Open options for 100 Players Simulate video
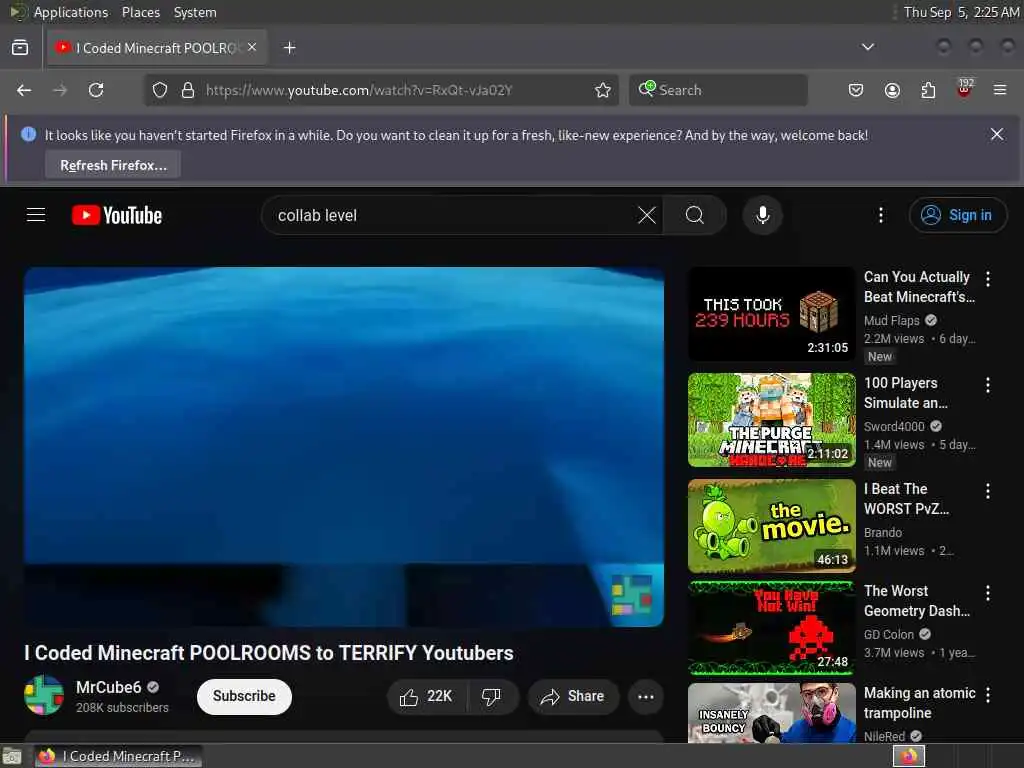This screenshot has height=768, width=1024. pos(988,385)
